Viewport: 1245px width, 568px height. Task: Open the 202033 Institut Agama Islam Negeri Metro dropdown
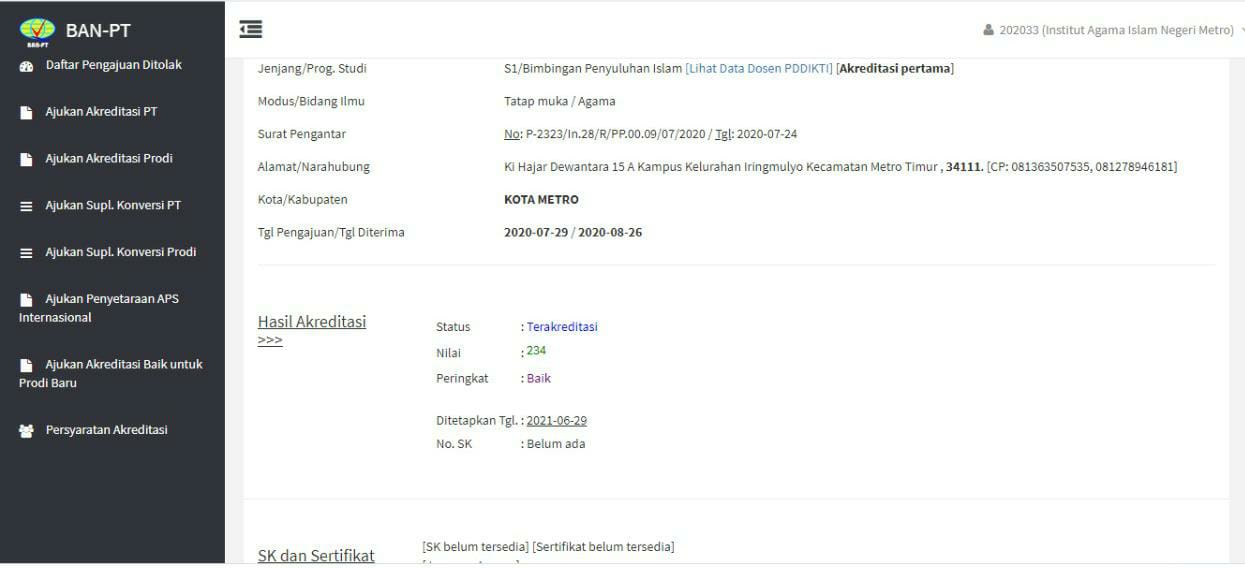[1116, 30]
